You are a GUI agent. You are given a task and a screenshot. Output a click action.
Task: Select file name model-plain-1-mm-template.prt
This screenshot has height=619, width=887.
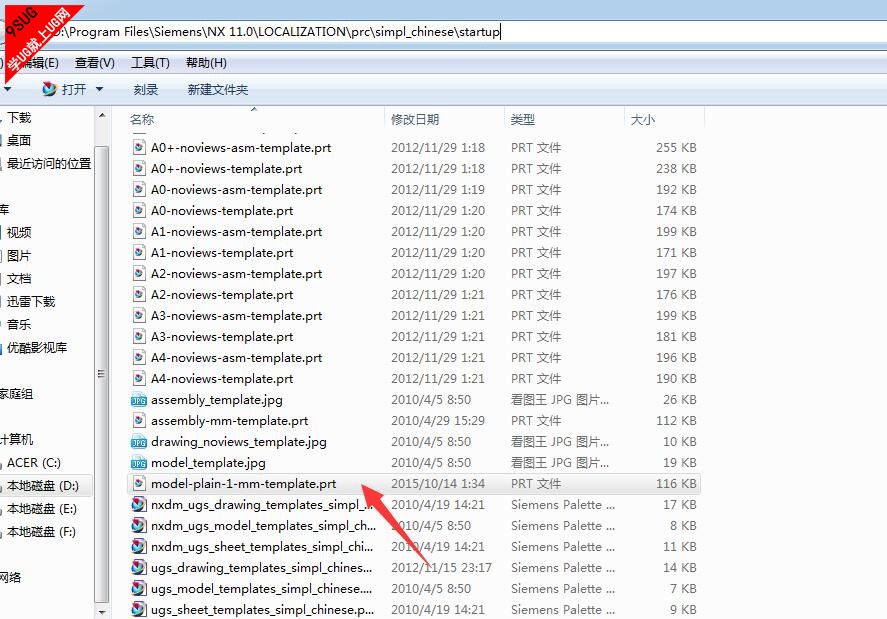[243, 484]
